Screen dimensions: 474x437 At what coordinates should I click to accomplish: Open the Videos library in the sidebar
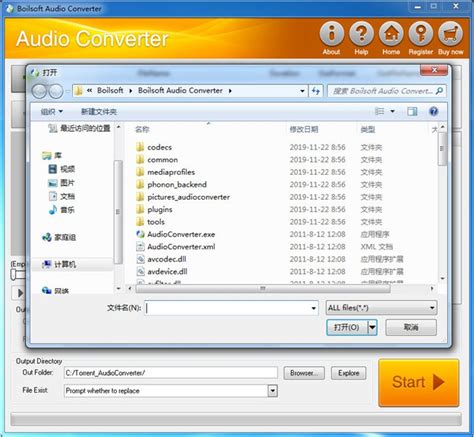tap(62, 169)
